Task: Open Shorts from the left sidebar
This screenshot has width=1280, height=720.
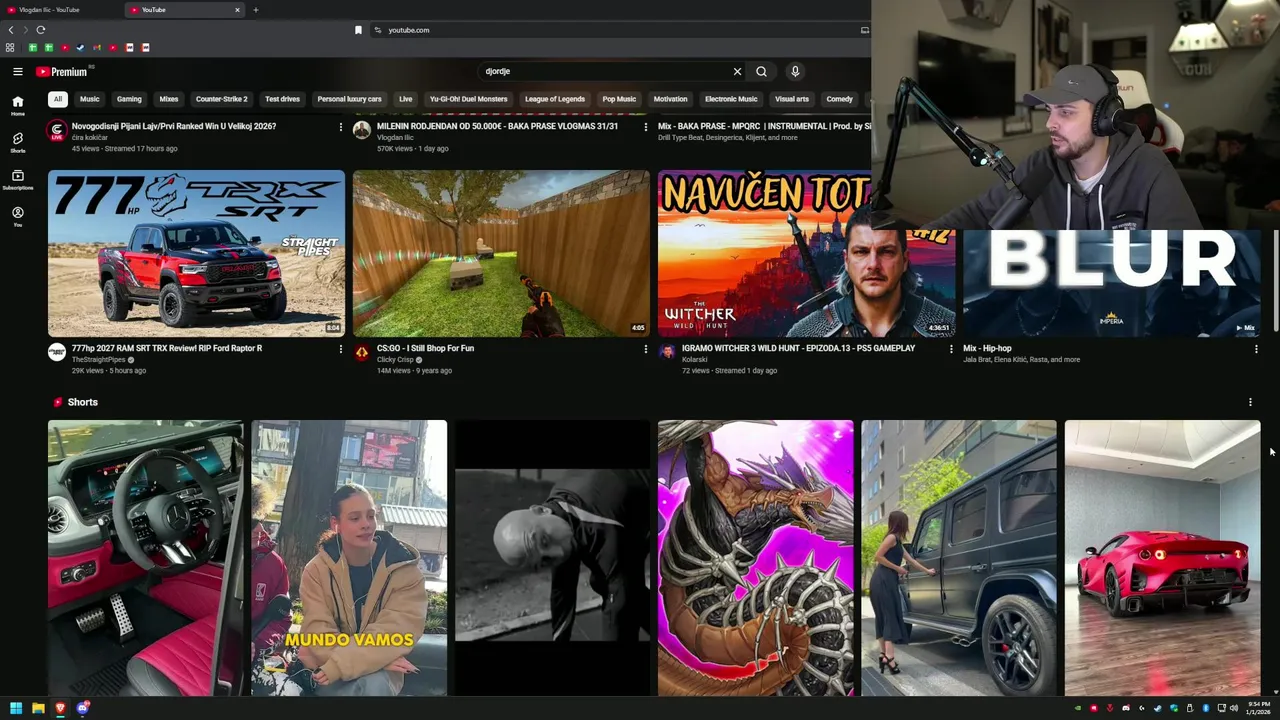Action: (x=17, y=143)
